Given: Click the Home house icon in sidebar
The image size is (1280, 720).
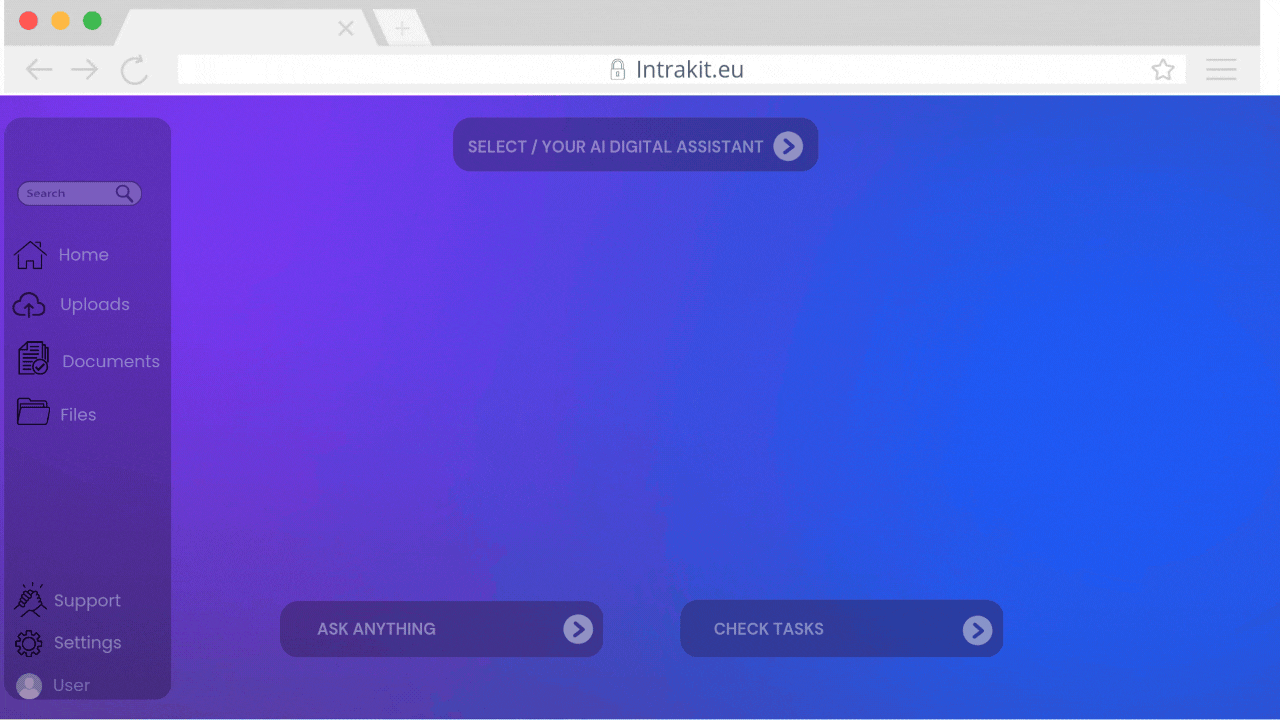Looking at the screenshot, I should [x=30, y=255].
